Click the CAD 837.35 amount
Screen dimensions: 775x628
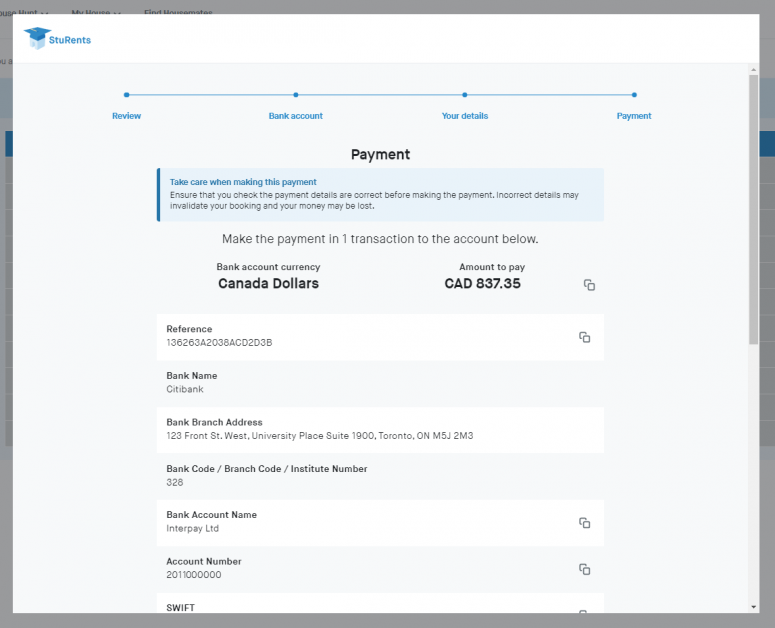tap(482, 283)
